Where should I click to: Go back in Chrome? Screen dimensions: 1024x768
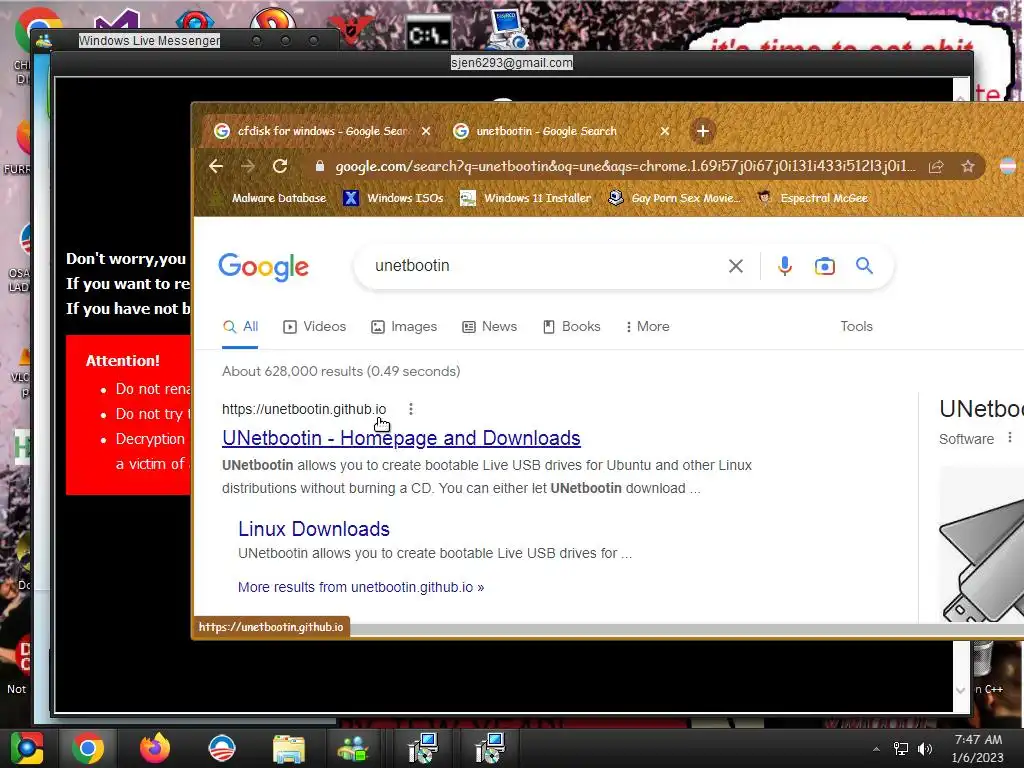(x=216, y=167)
